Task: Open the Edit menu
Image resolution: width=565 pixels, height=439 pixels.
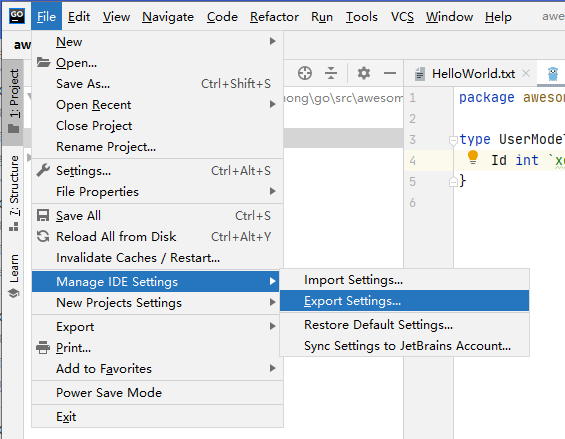Action: pos(79,17)
